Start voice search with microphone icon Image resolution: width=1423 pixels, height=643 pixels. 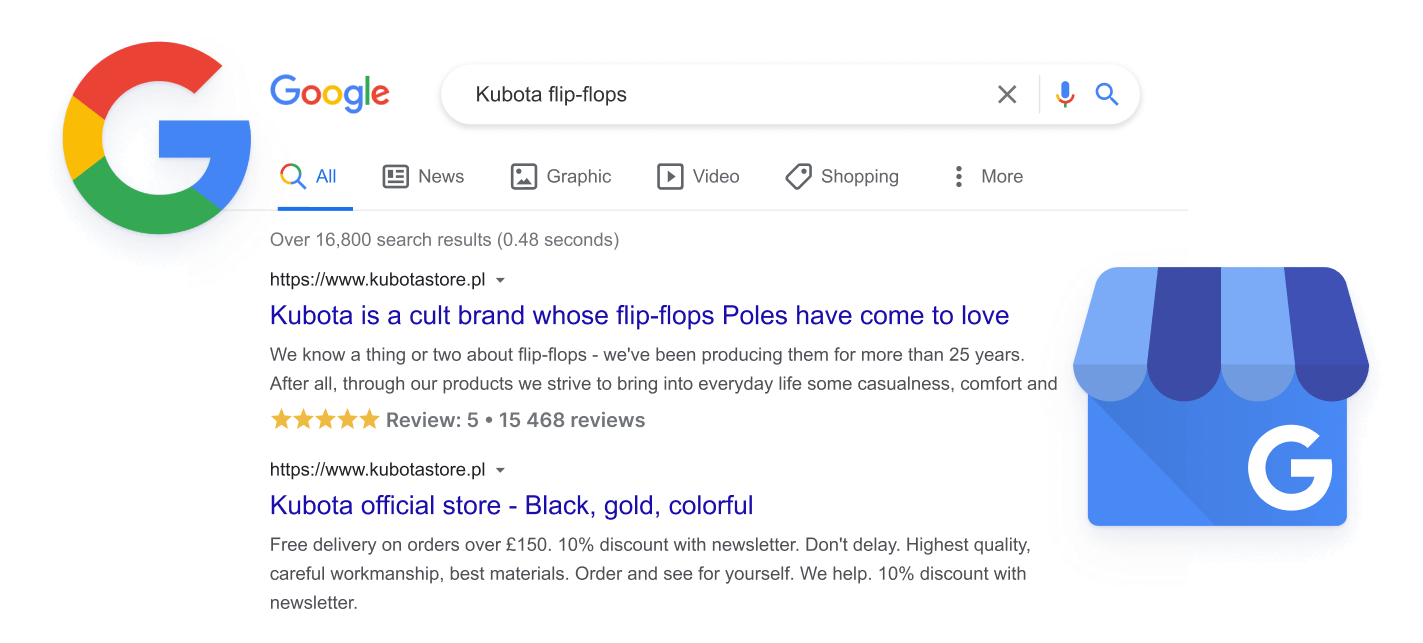click(x=1065, y=94)
